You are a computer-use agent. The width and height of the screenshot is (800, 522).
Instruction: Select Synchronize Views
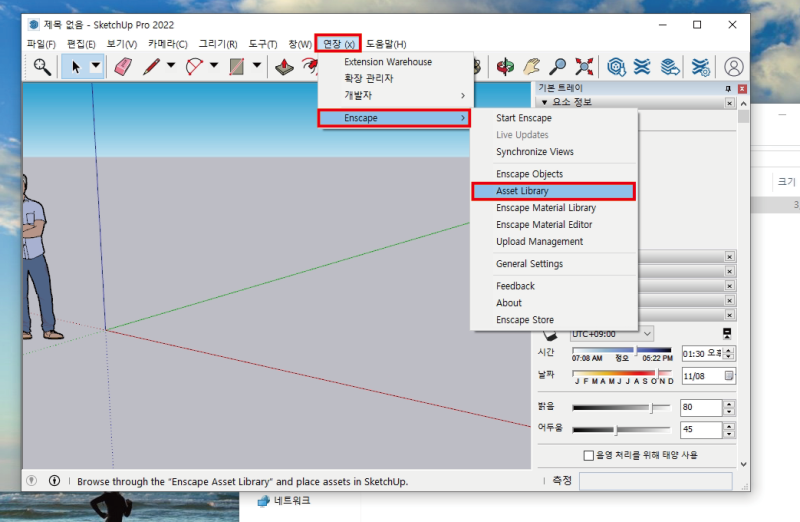(x=554, y=152)
